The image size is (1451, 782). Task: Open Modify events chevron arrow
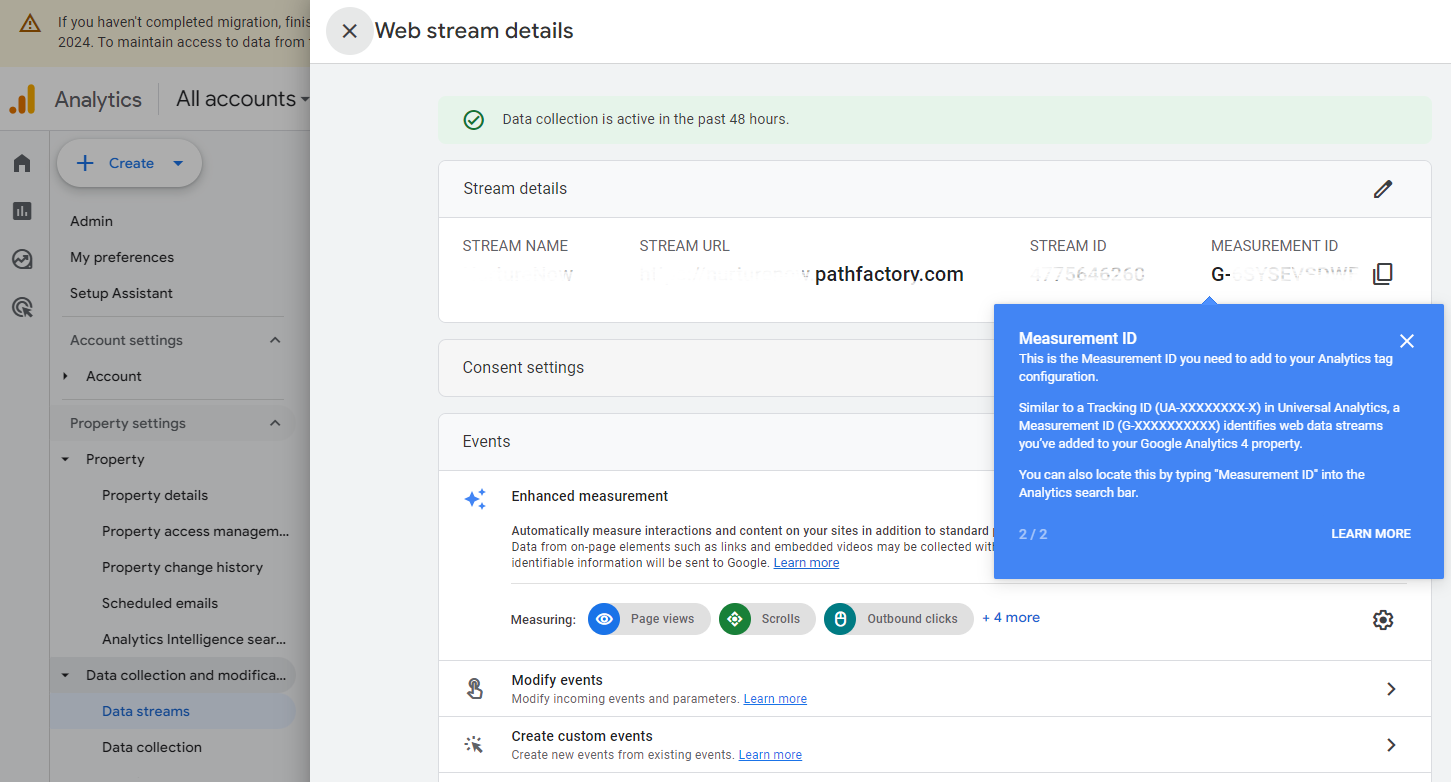[x=1391, y=689]
